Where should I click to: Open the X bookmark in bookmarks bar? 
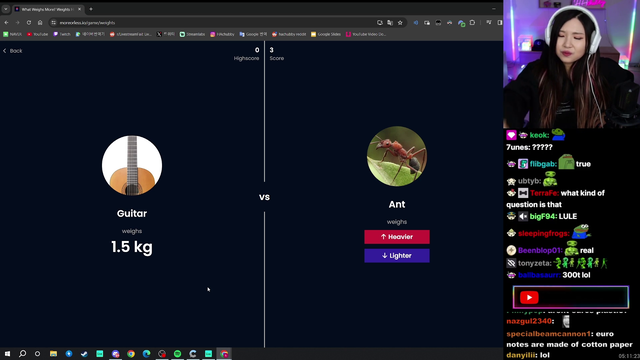point(166,34)
